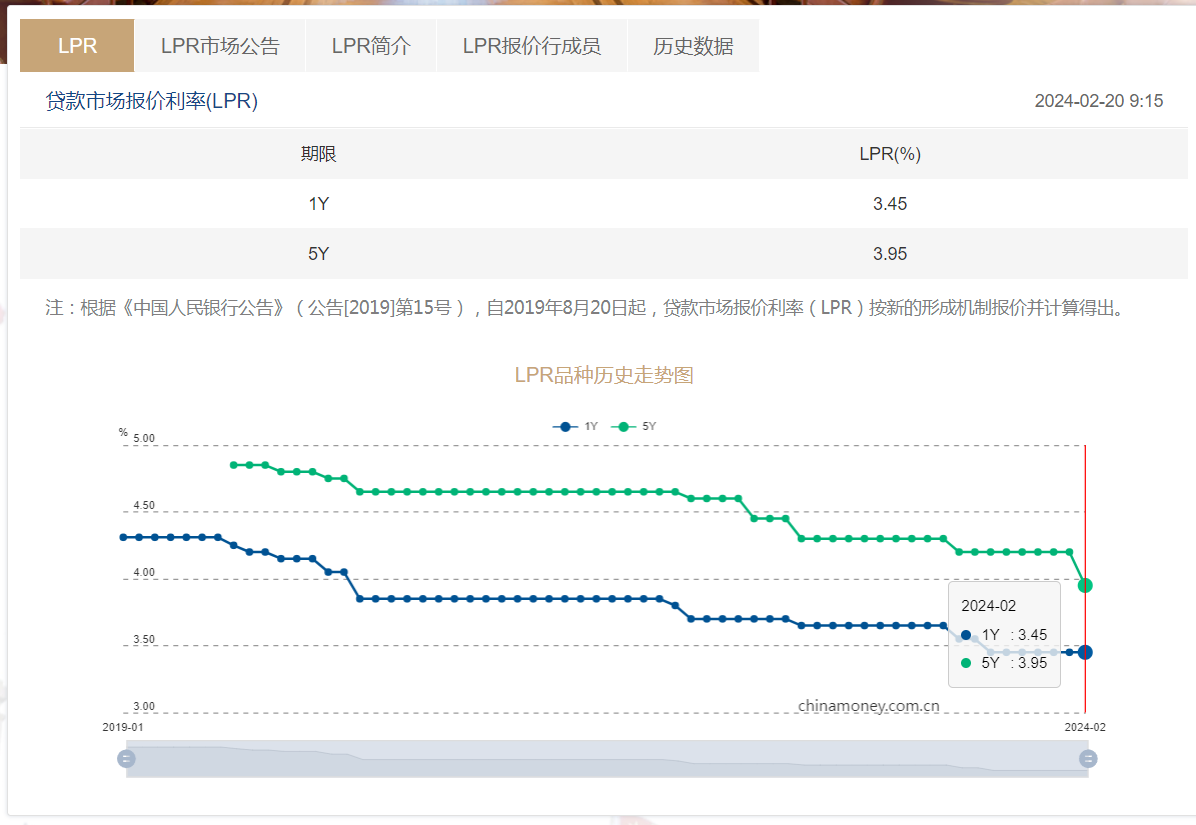This screenshot has width=1196, height=825.
Task: Click the enlarged blue 1Y point at 2024-02
Action: point(1085,652)
